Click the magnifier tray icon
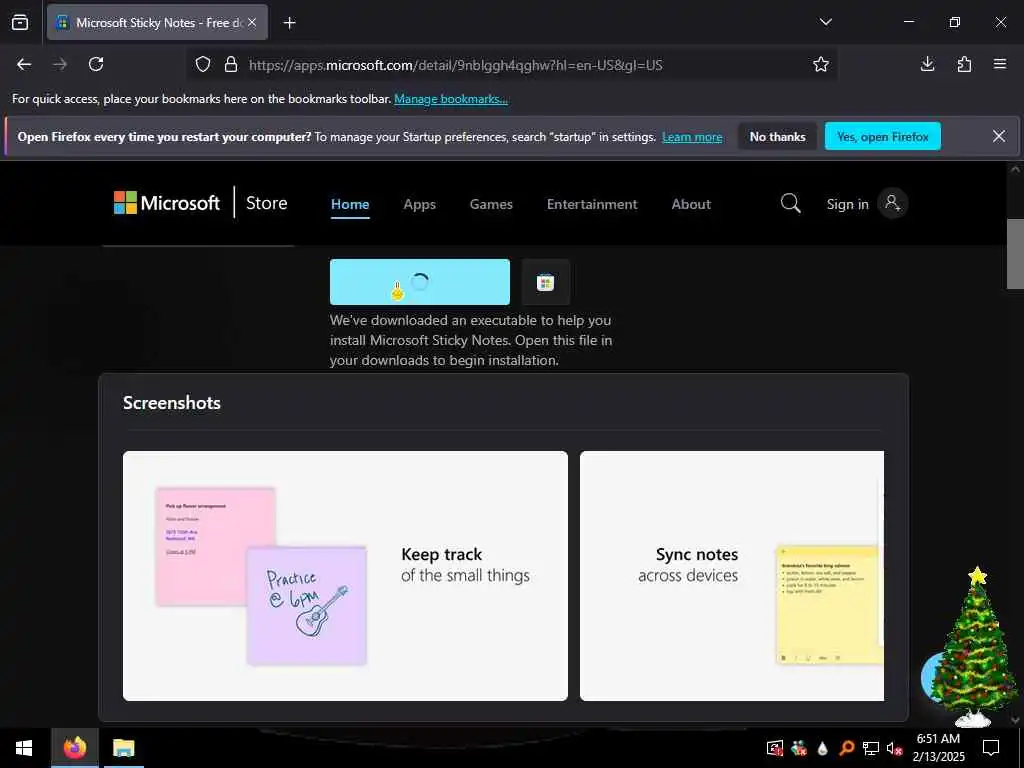The image size is (1024, 768). click(846, 748)
